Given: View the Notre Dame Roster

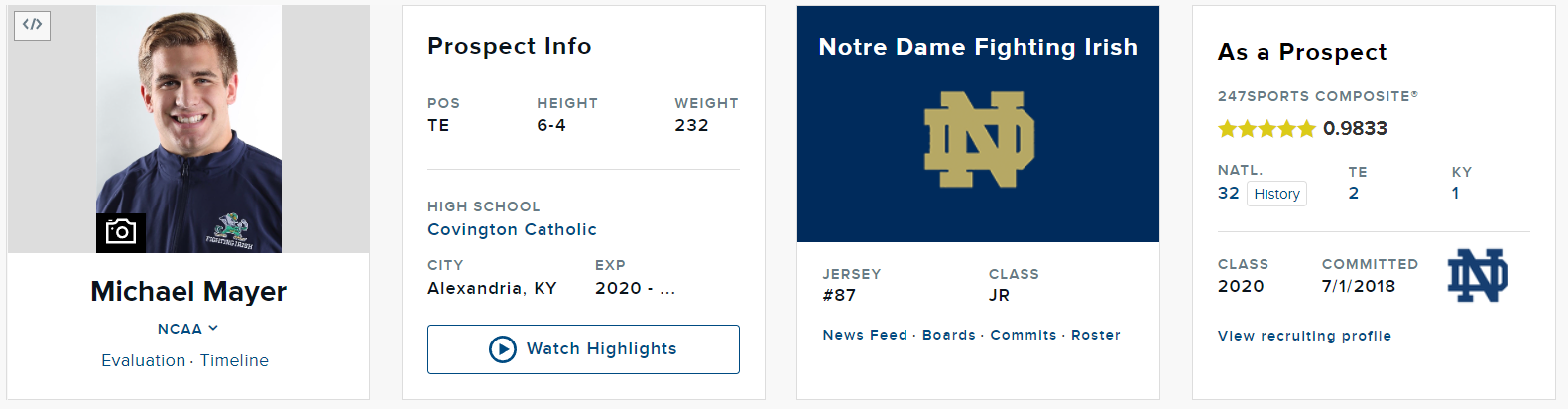Looking at the screenshot, I should tap(1096, 335).
